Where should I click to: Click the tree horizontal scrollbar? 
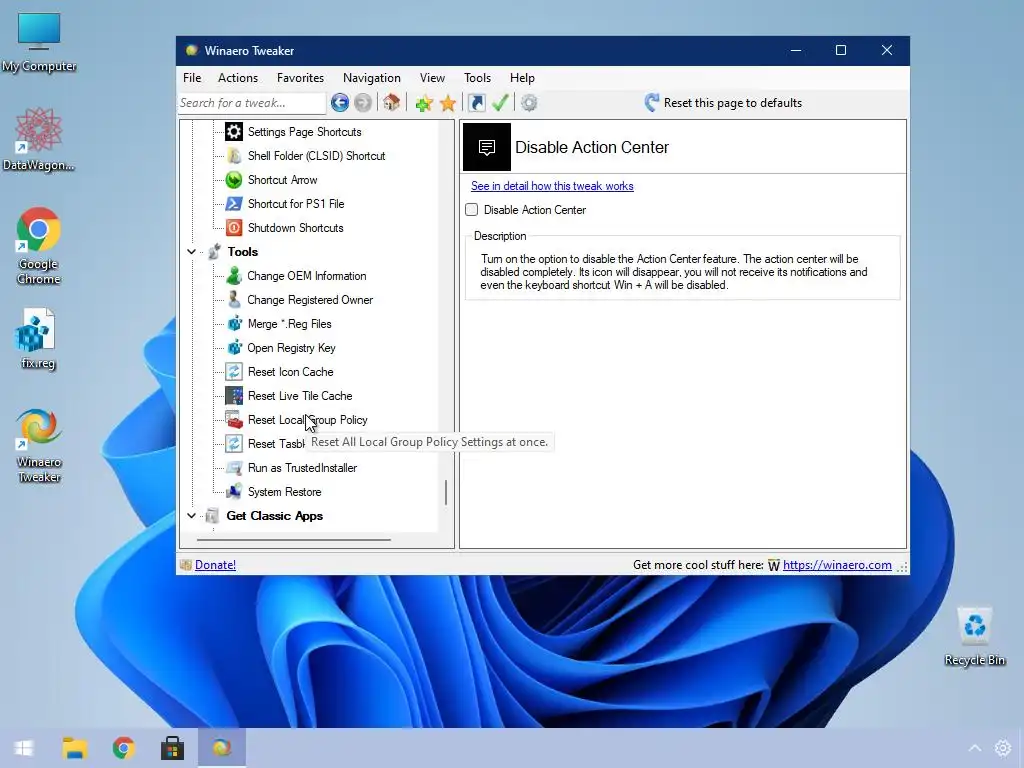pos(294,540)
